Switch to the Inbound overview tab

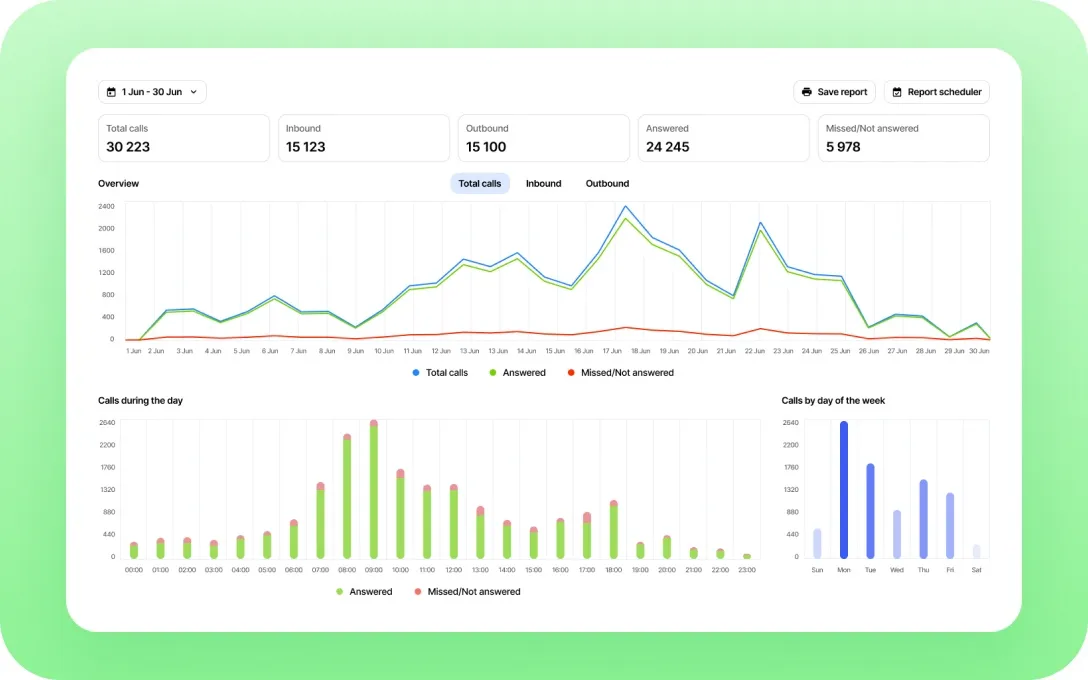[x=543, y=183]
